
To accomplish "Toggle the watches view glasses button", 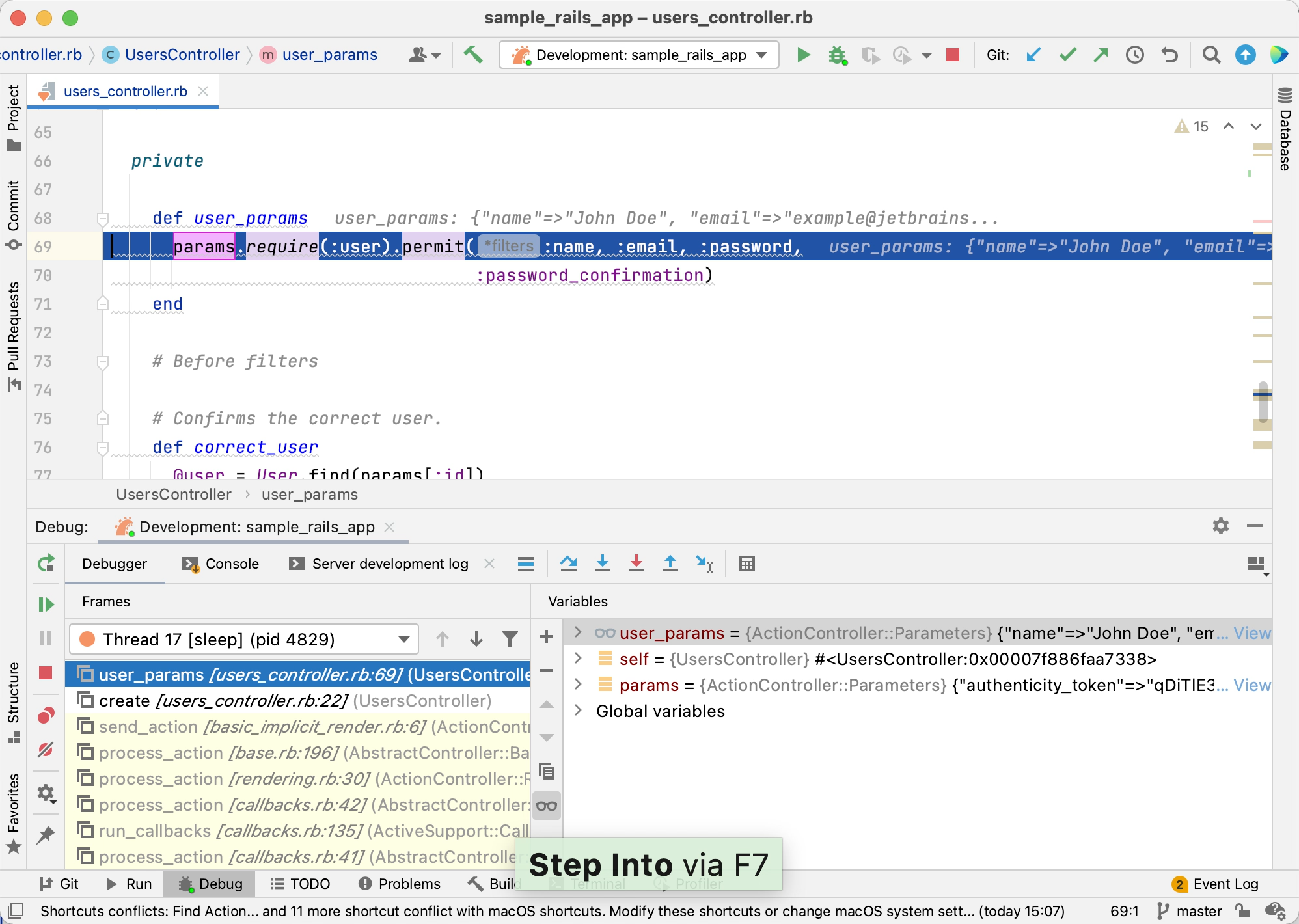I will [x=547, y=806].
